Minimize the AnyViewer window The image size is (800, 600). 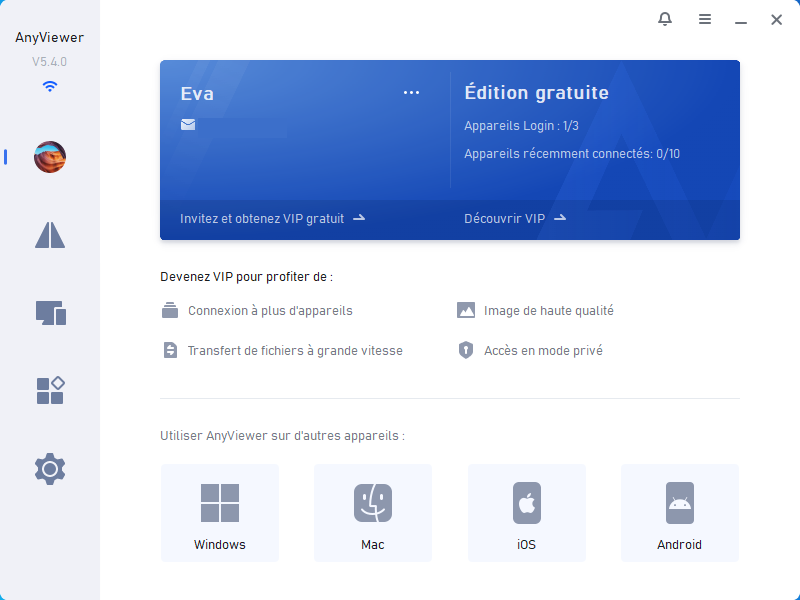pyautogui.click(x=741, y=22)
